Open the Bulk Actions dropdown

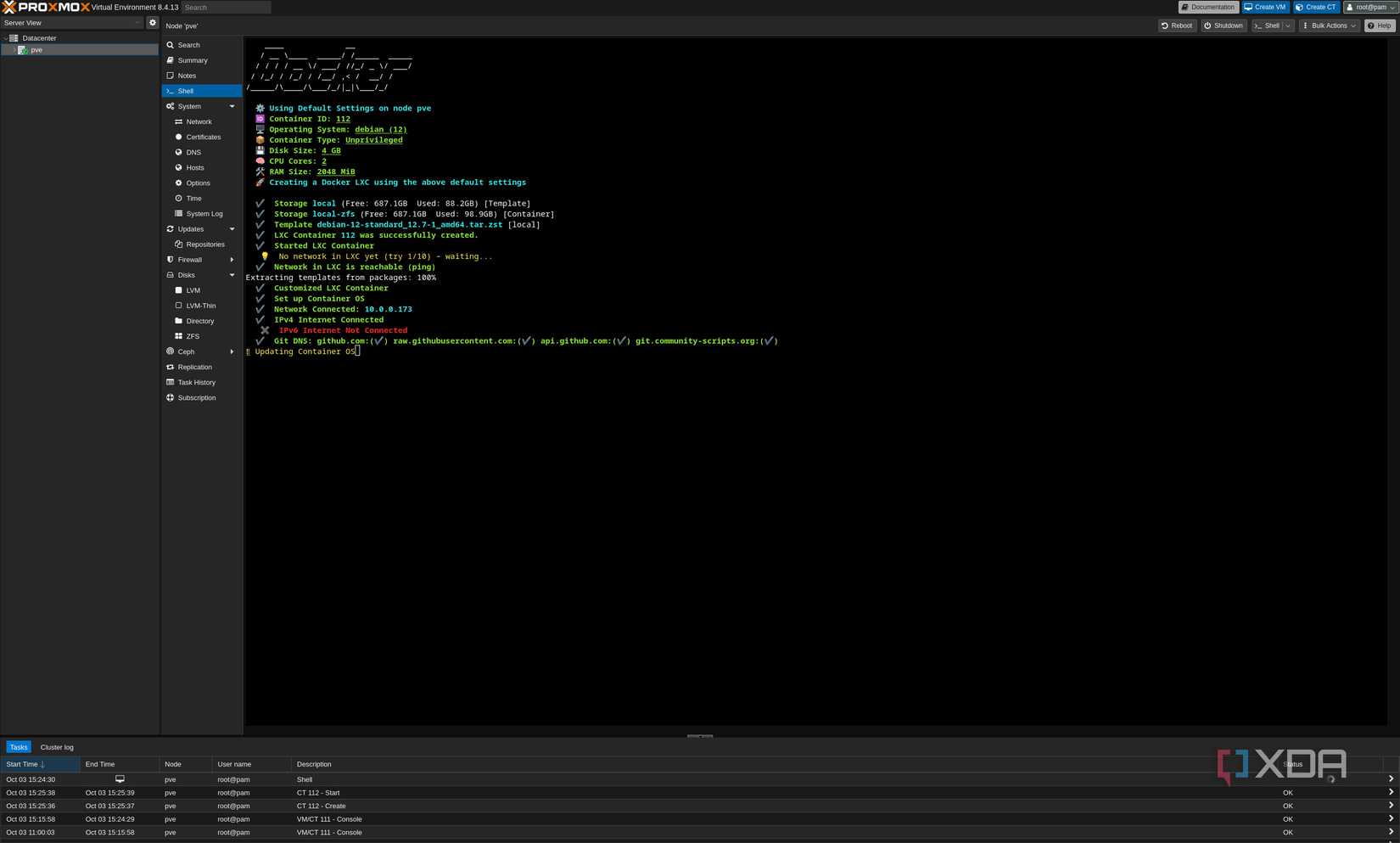point(1328,25)
